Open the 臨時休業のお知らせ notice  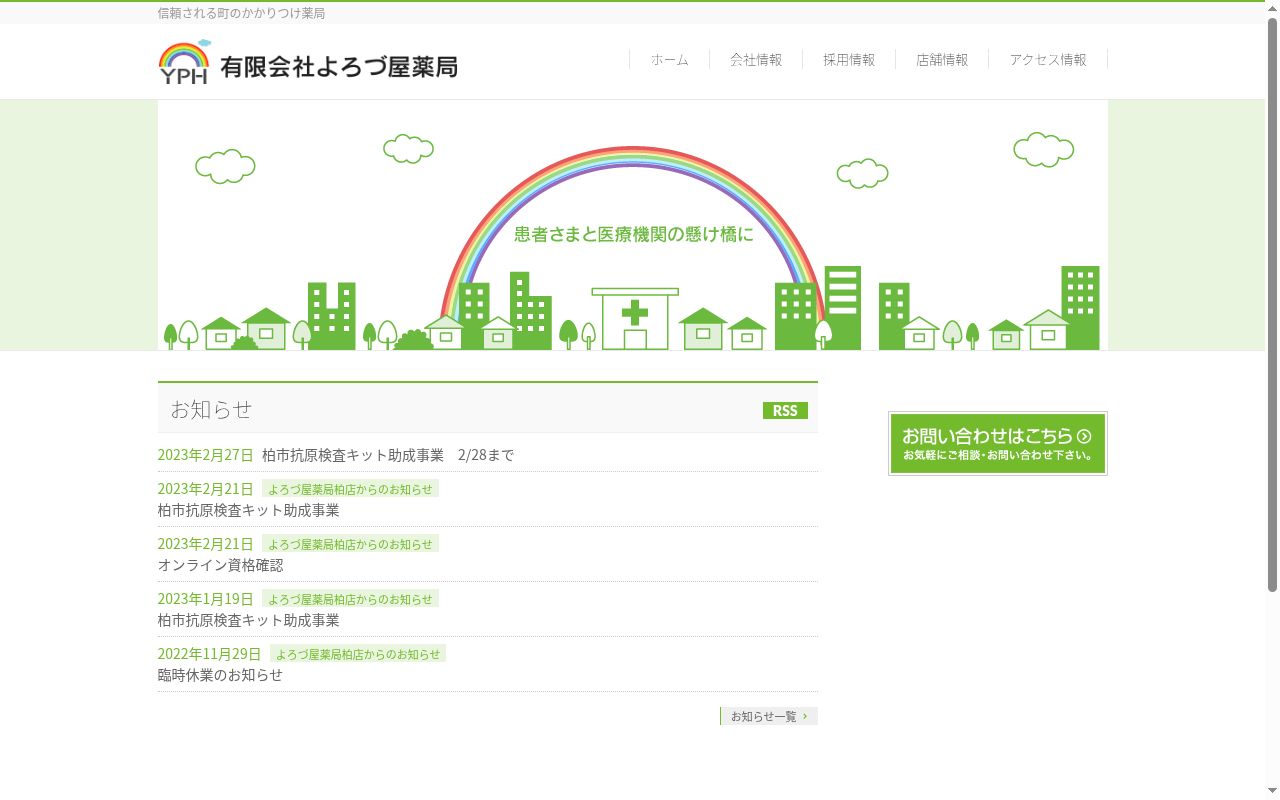tap(220, 675)
